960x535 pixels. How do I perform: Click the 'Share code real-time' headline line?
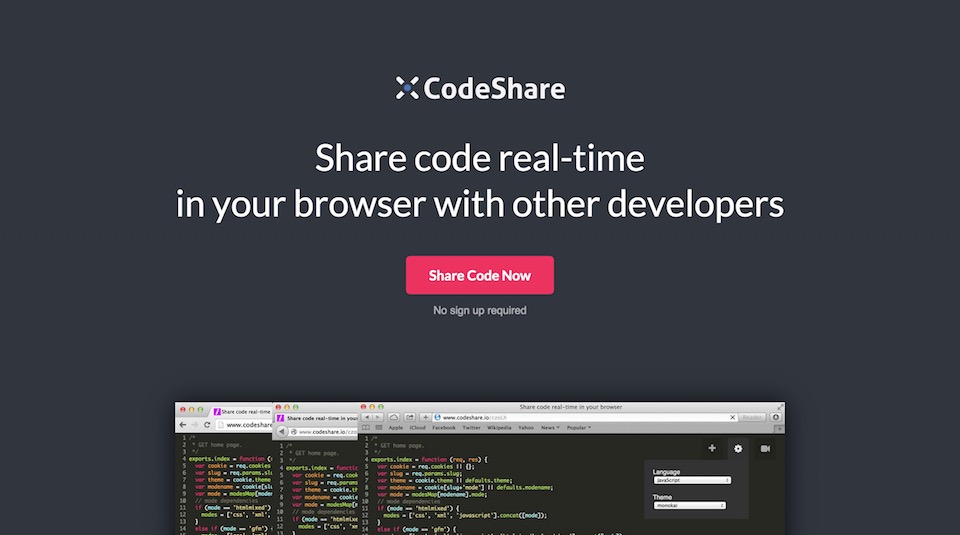click(479, 158)
